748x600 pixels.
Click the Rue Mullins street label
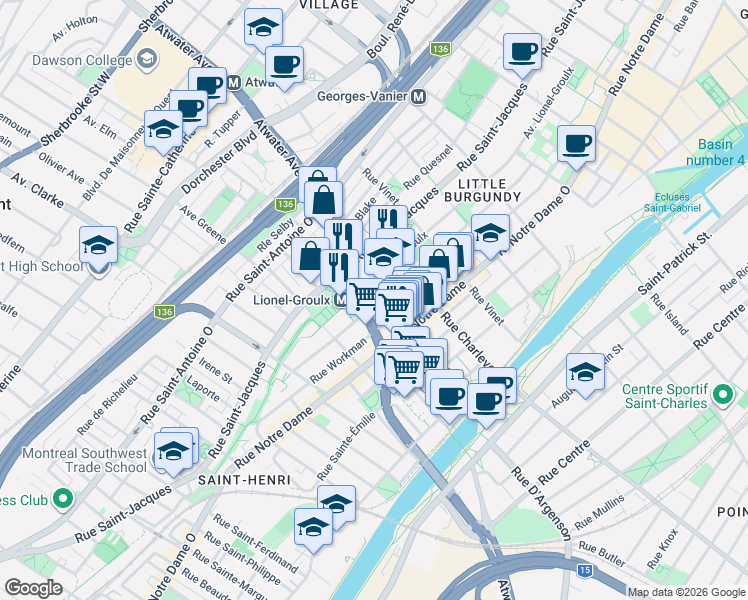pos(600,512)
